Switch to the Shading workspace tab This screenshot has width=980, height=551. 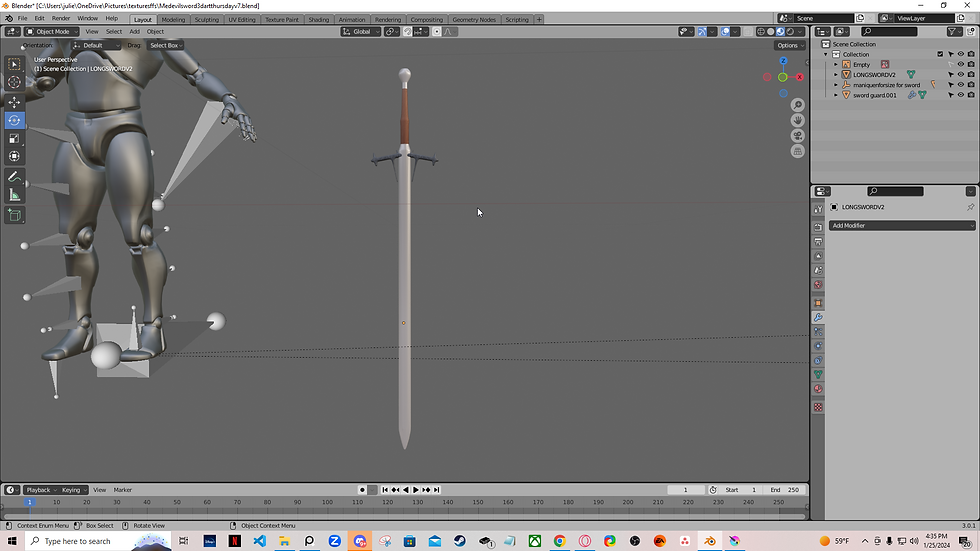pos(318,19)
